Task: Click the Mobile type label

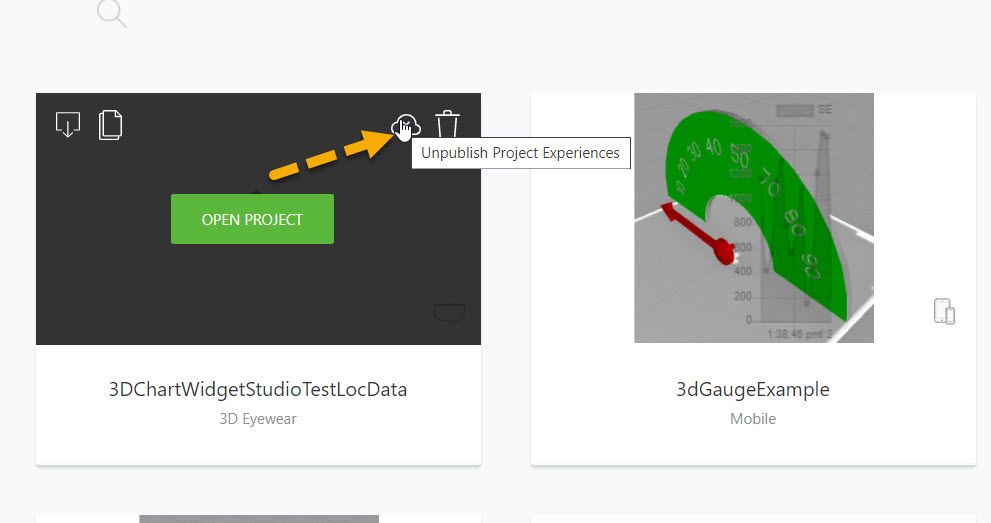Action: click(x=753, y=419)
